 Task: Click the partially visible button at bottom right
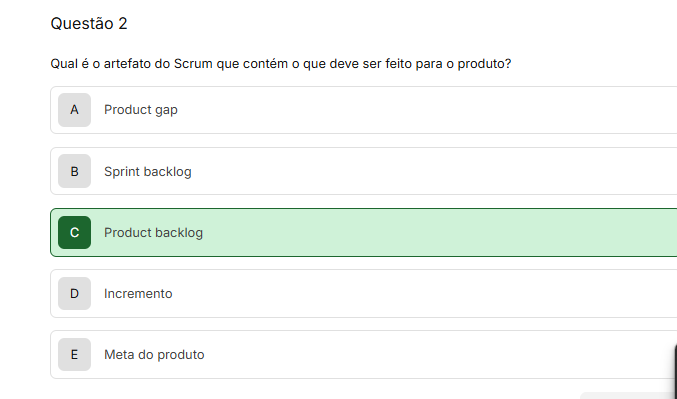(629, 396)
